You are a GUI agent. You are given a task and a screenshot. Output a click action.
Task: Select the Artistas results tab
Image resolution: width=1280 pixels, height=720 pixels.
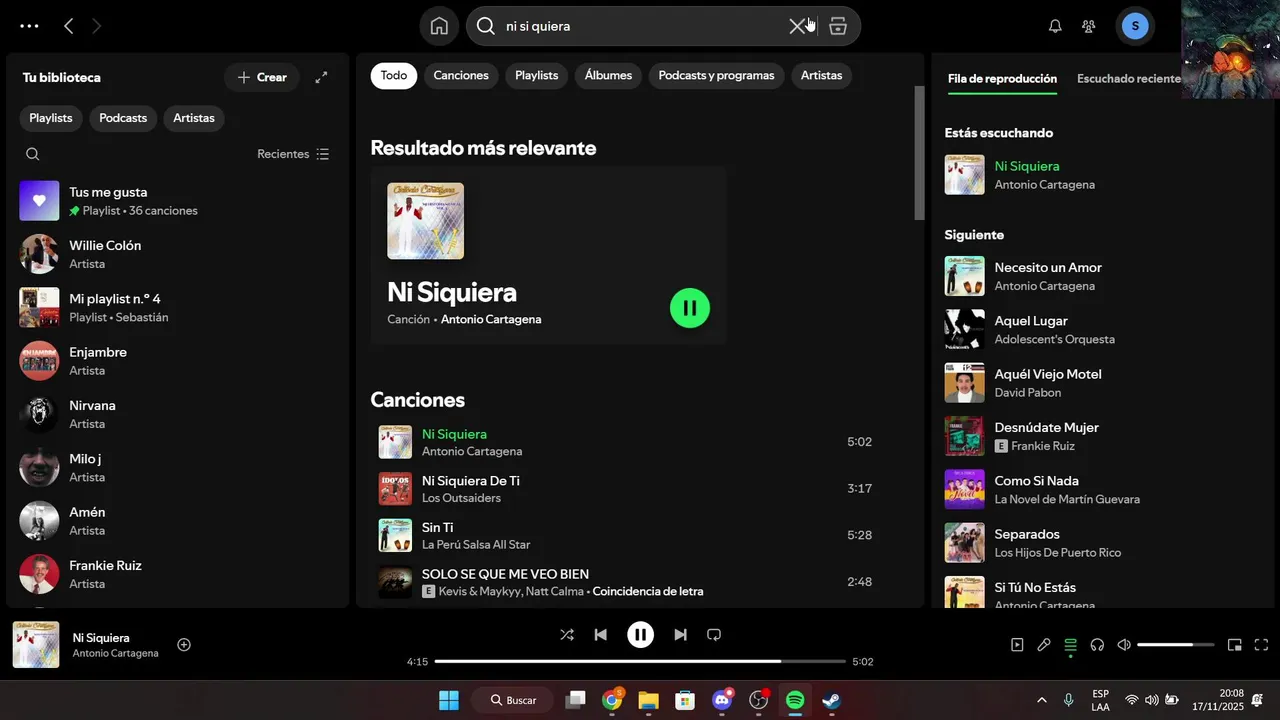click(x=822, y=76)
